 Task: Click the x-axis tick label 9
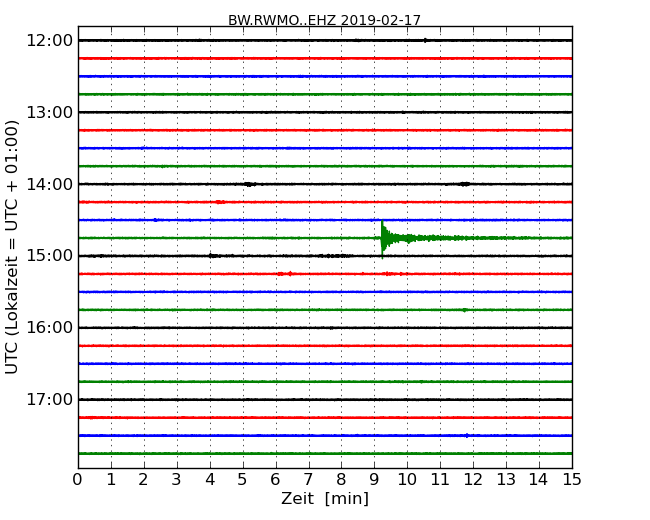(x=374, y=480)
